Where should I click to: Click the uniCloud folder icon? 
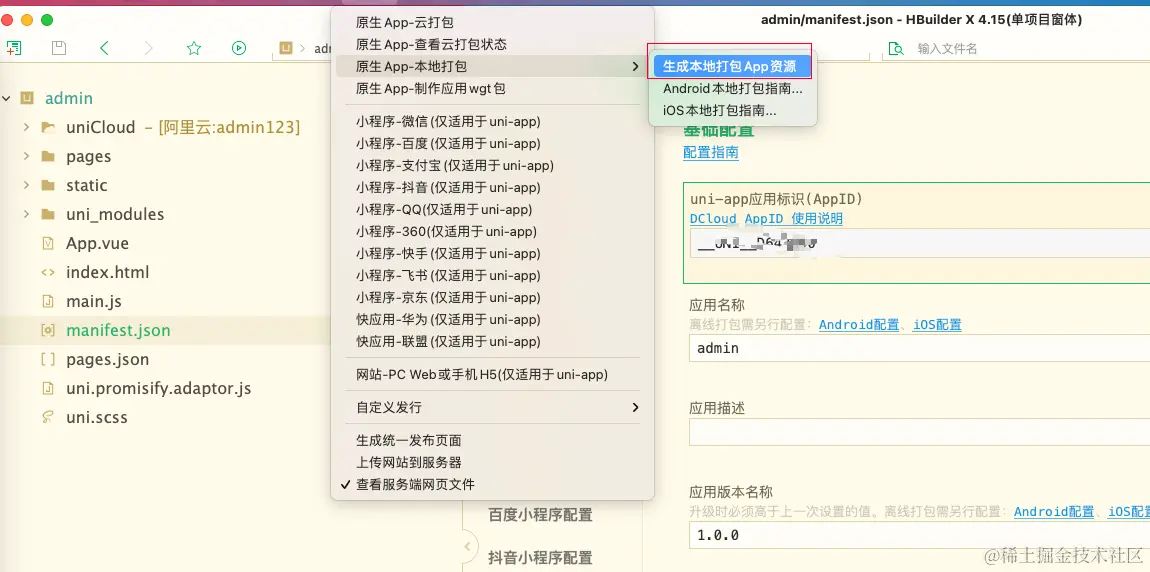[48, 127]
